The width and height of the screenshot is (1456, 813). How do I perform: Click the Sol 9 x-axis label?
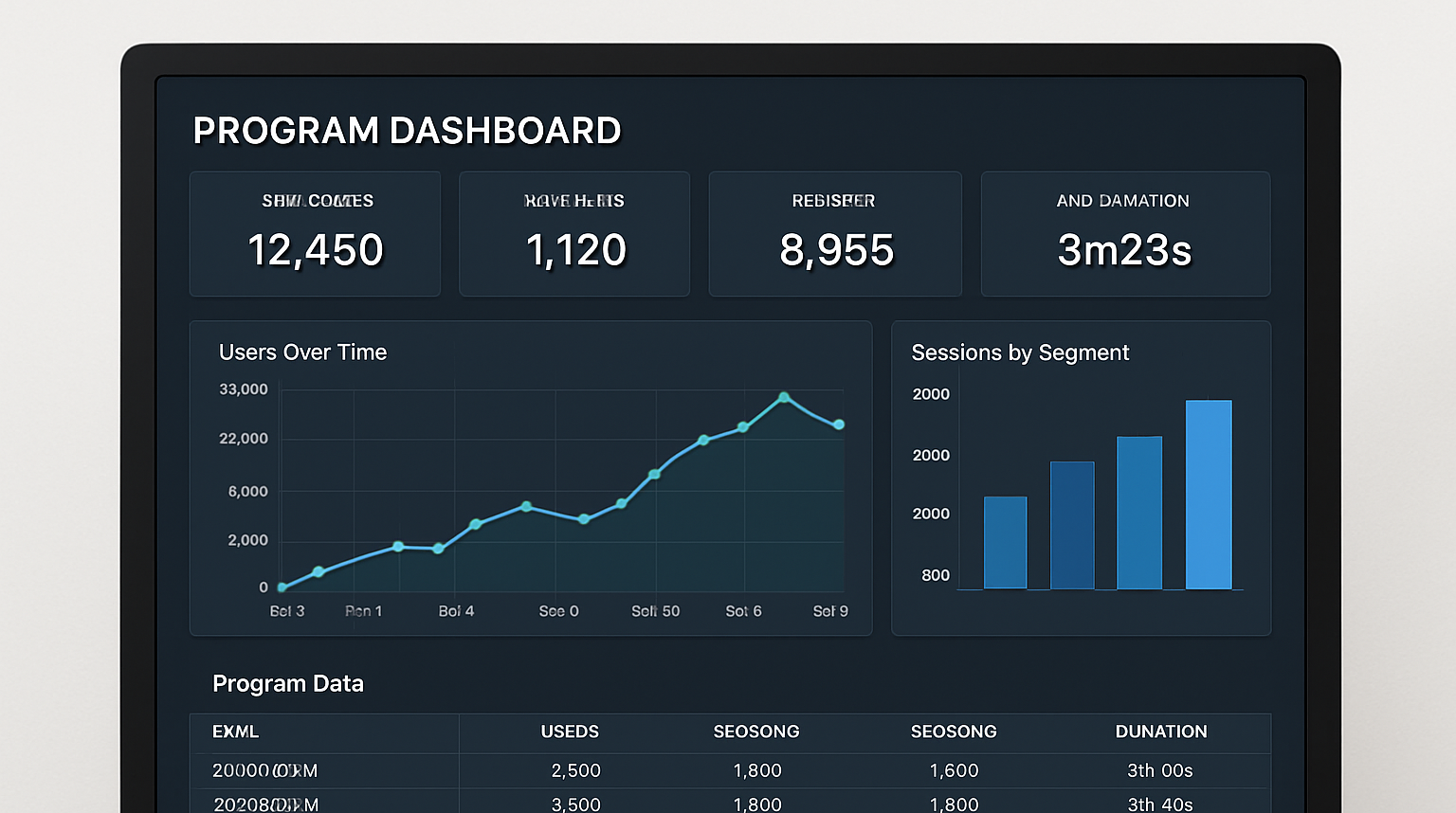(x=830, y=611)
